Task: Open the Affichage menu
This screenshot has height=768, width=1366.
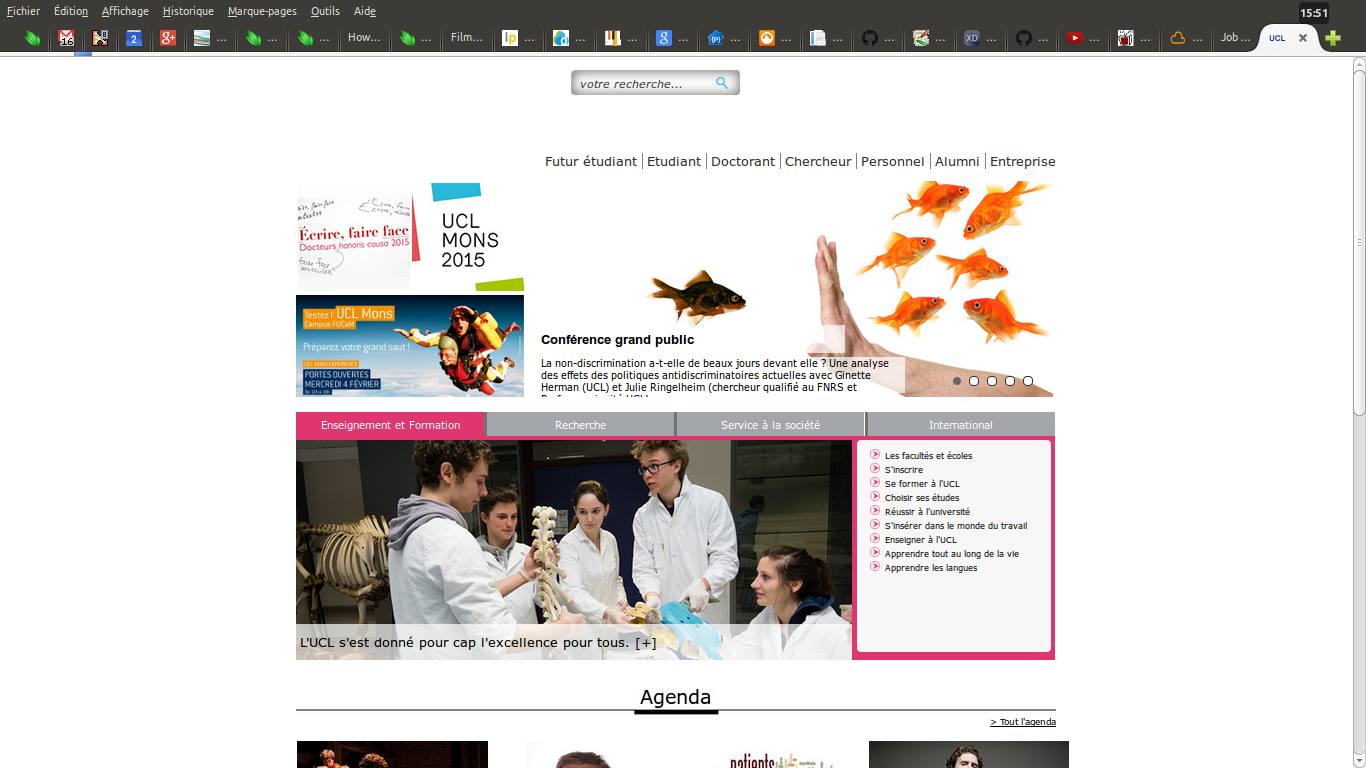Action: [x=125, y=11]
